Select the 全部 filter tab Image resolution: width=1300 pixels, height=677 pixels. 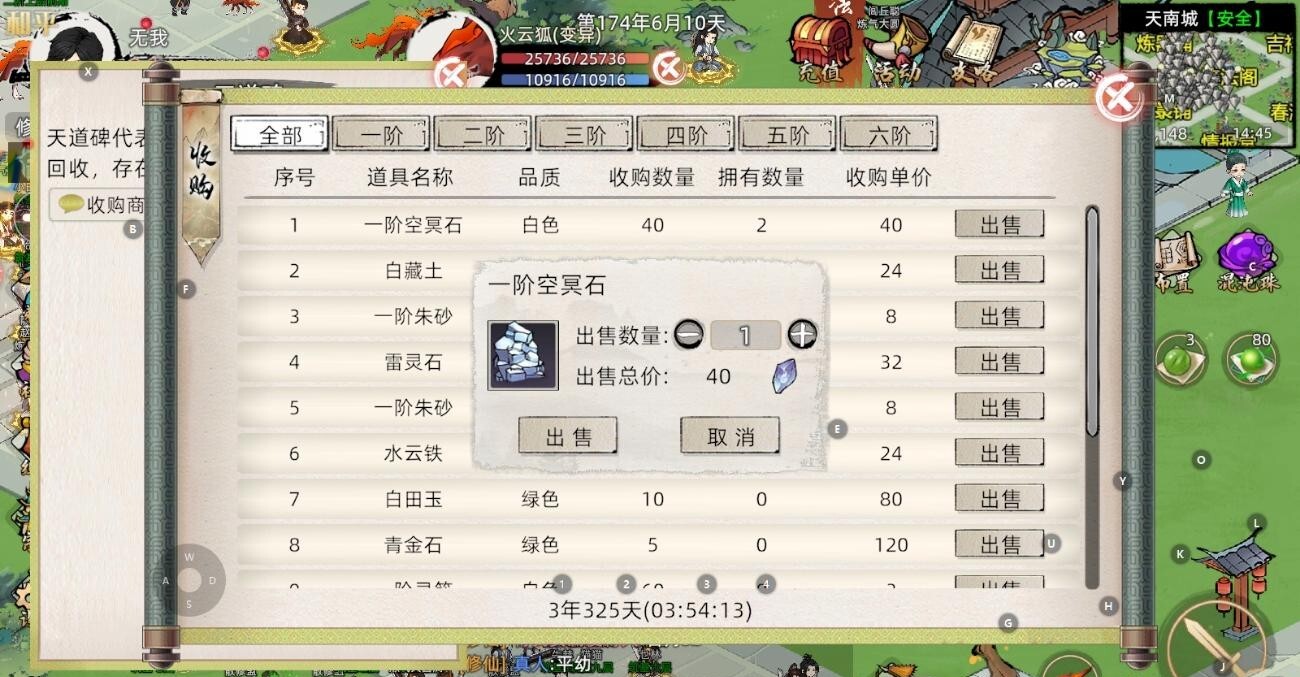pyautogui.click(x=280, y=134)
